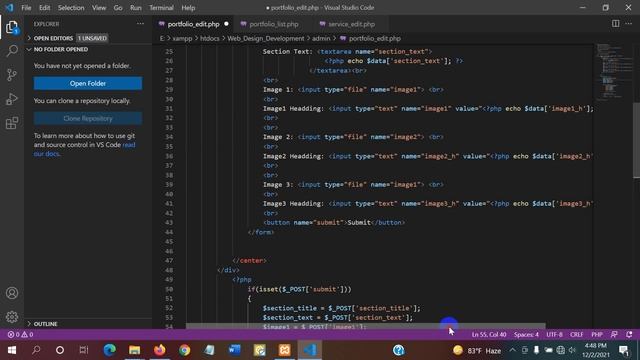Open the File menu
This screenshot has height=360, width=640.
[x=26, y=7]
